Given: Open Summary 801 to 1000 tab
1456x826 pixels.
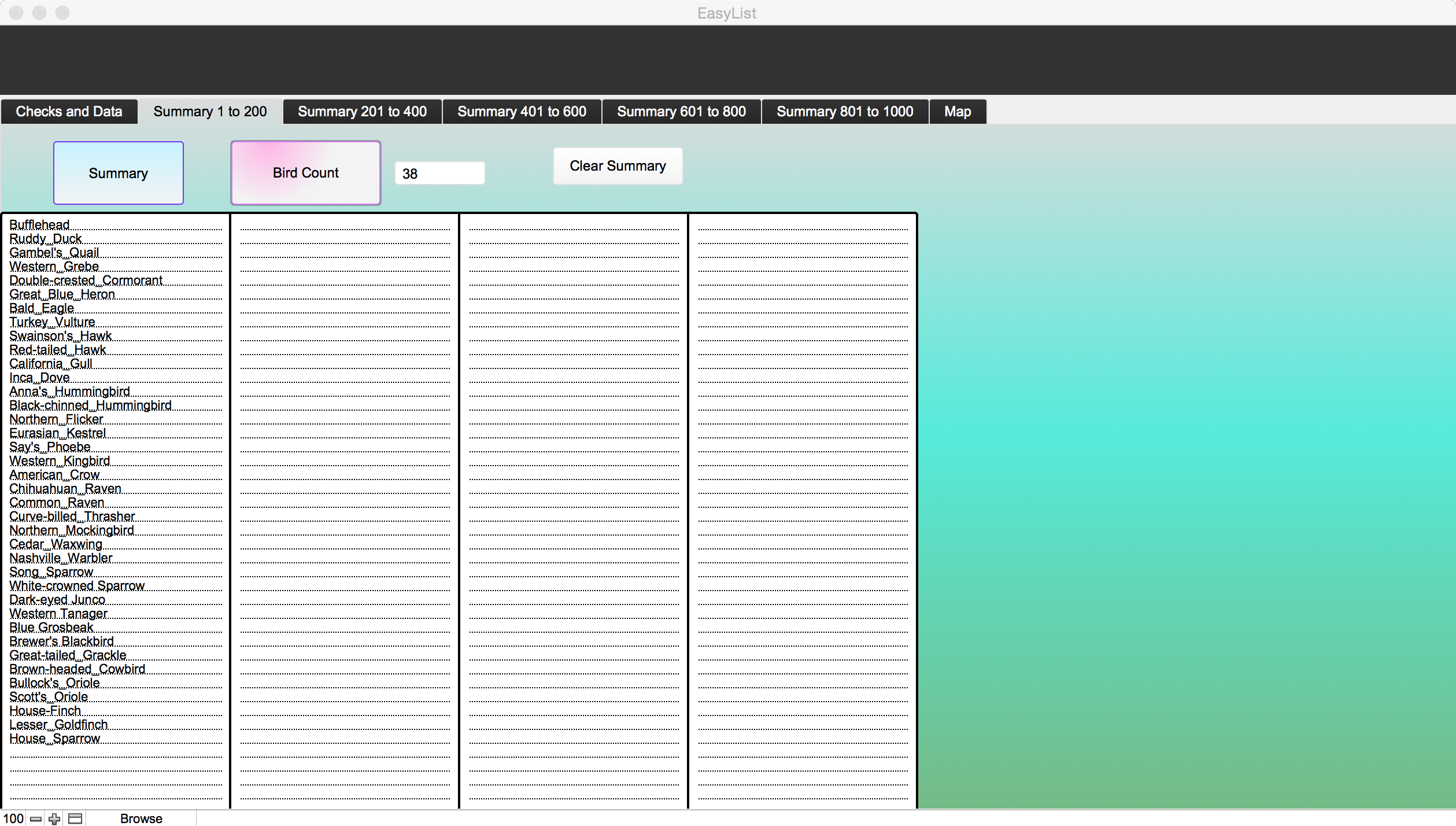Looking at the screenshot, I should (844, 112).
